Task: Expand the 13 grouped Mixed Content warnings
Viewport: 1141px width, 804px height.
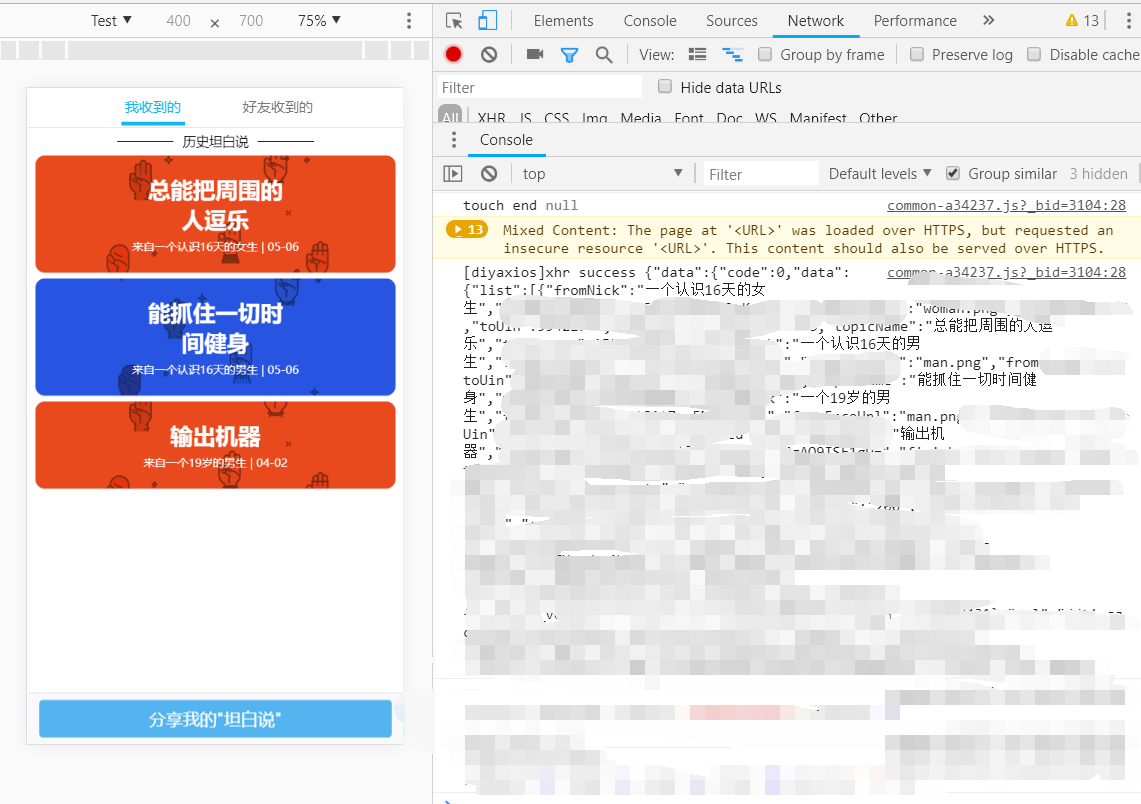Action: (466, 230)
